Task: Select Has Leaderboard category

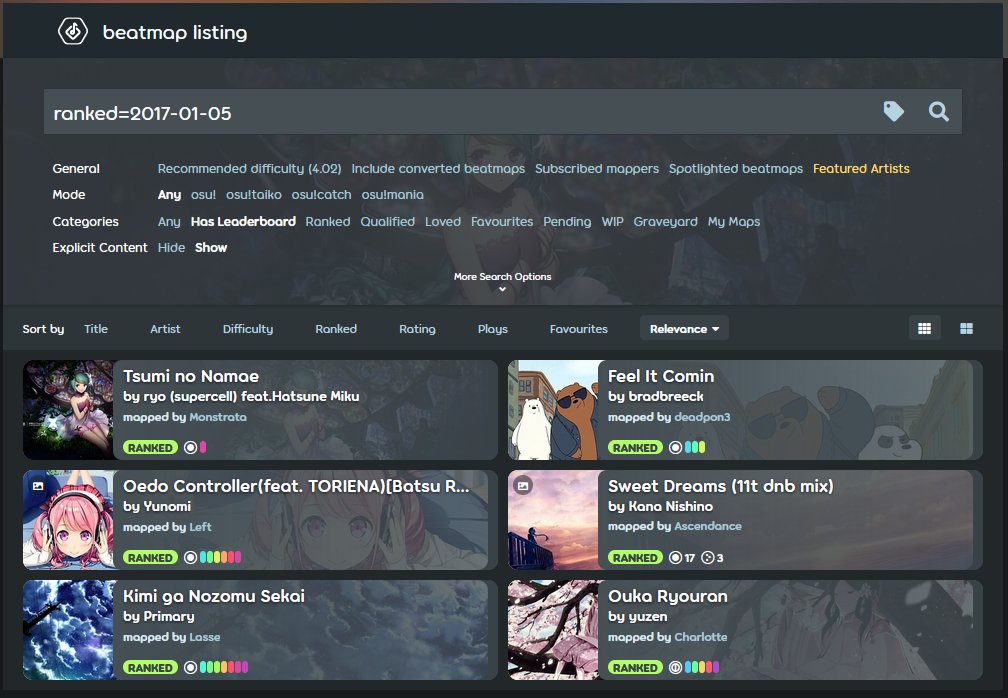Action: [x=243, y=222]
